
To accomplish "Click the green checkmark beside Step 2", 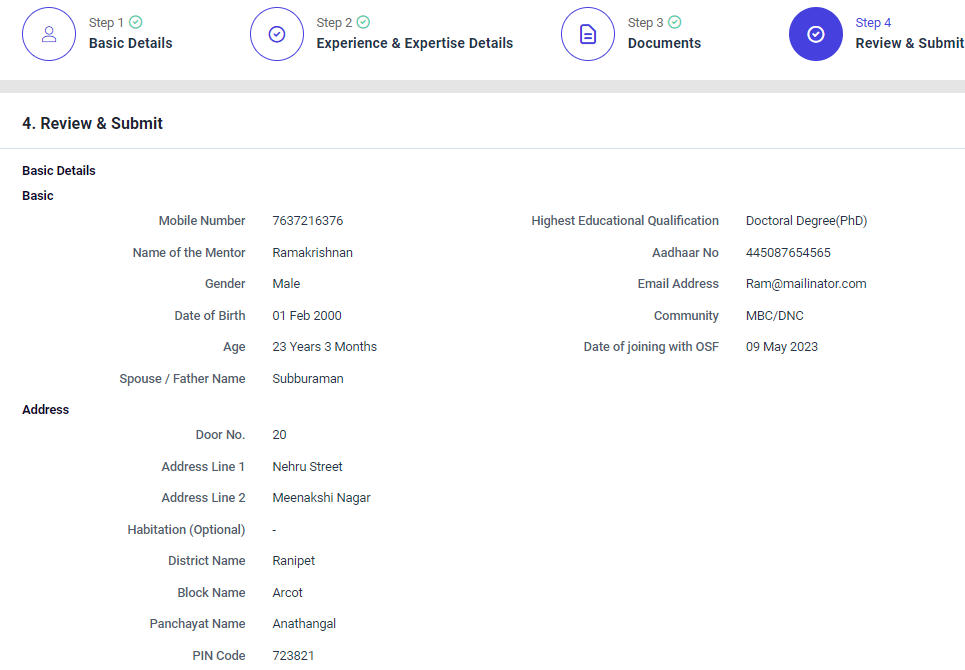I will coord(364,22).
